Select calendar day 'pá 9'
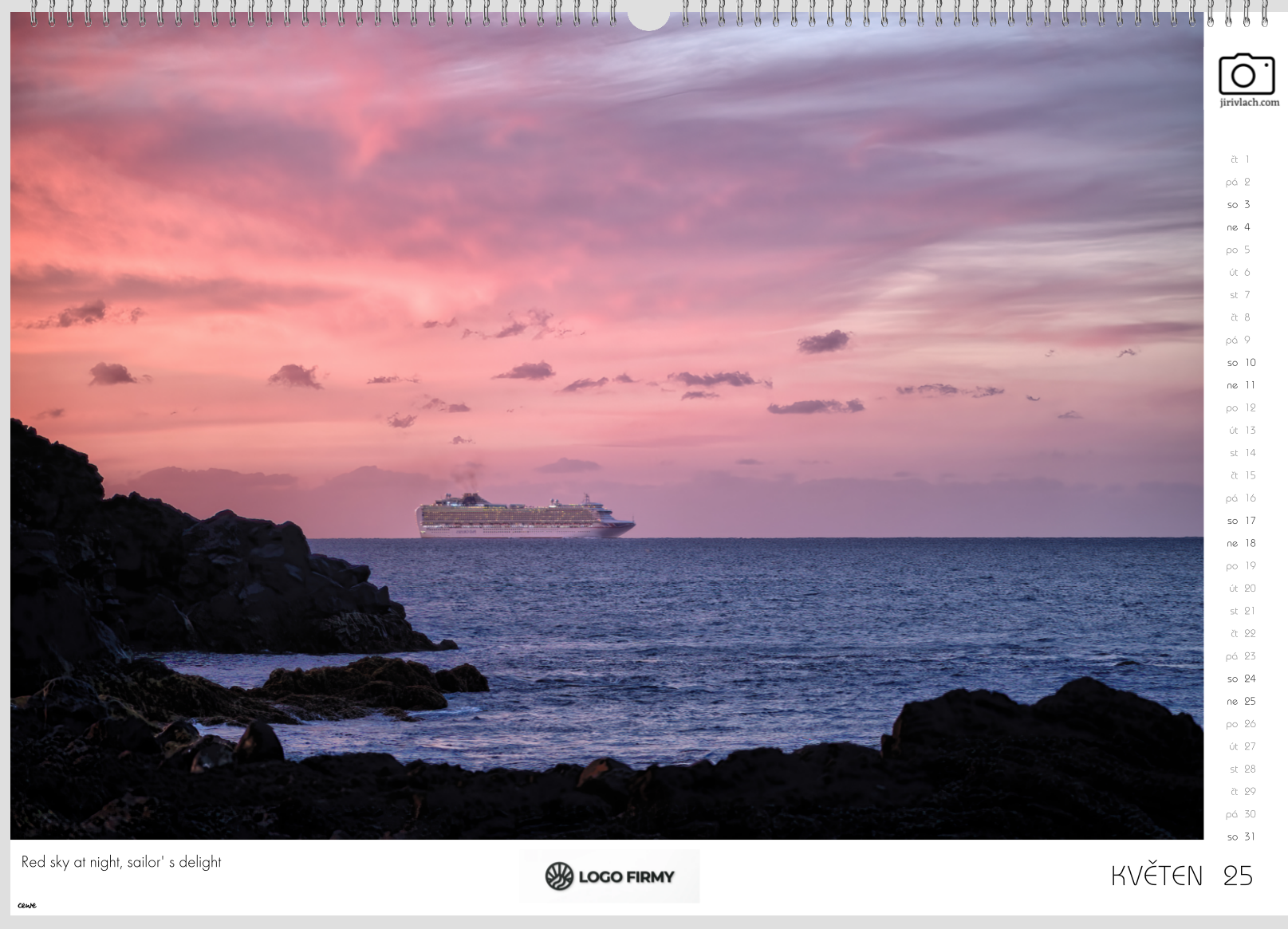Screen dimensions: 1288x929 coord(1239,340)
